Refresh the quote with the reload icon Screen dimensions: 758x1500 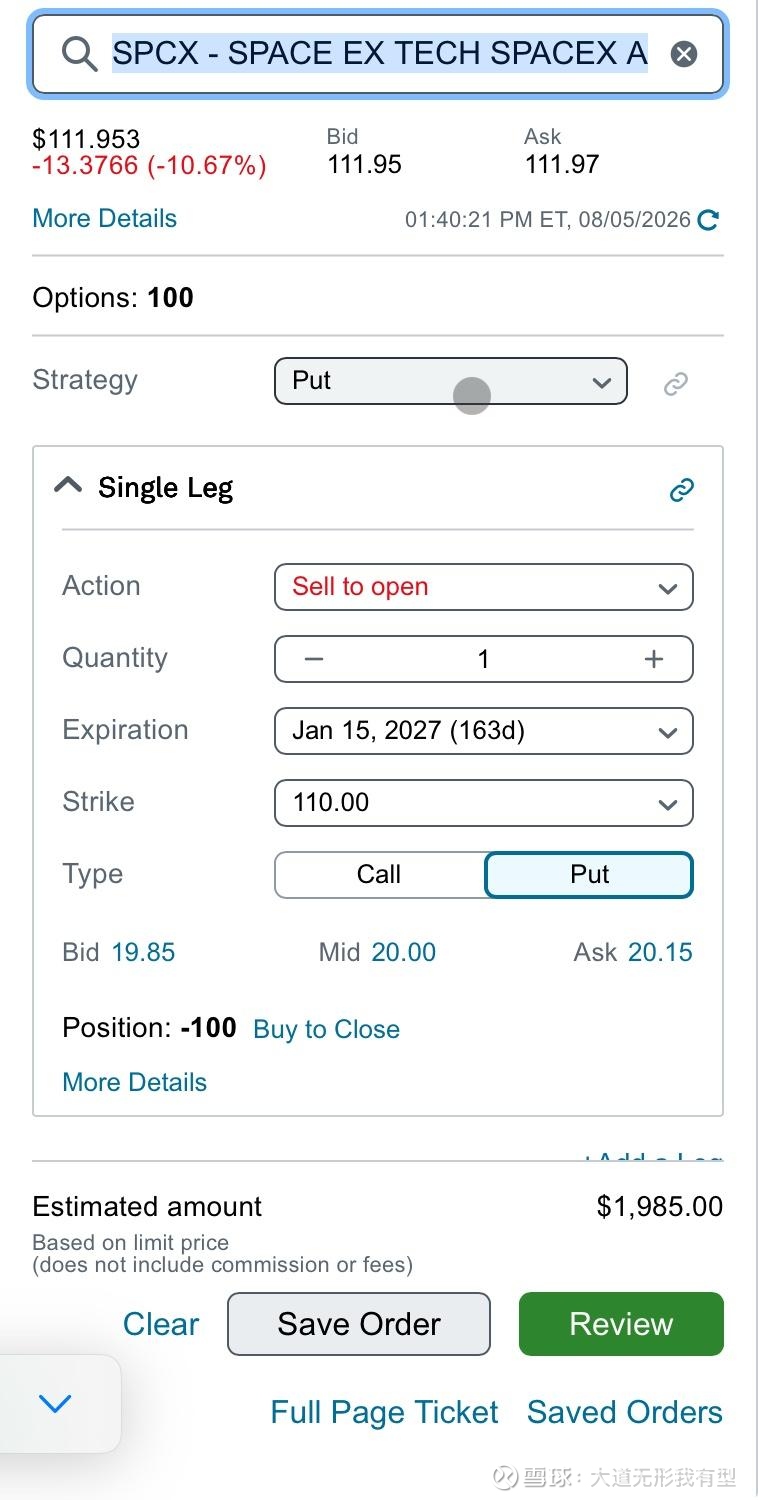click(708, 220)
